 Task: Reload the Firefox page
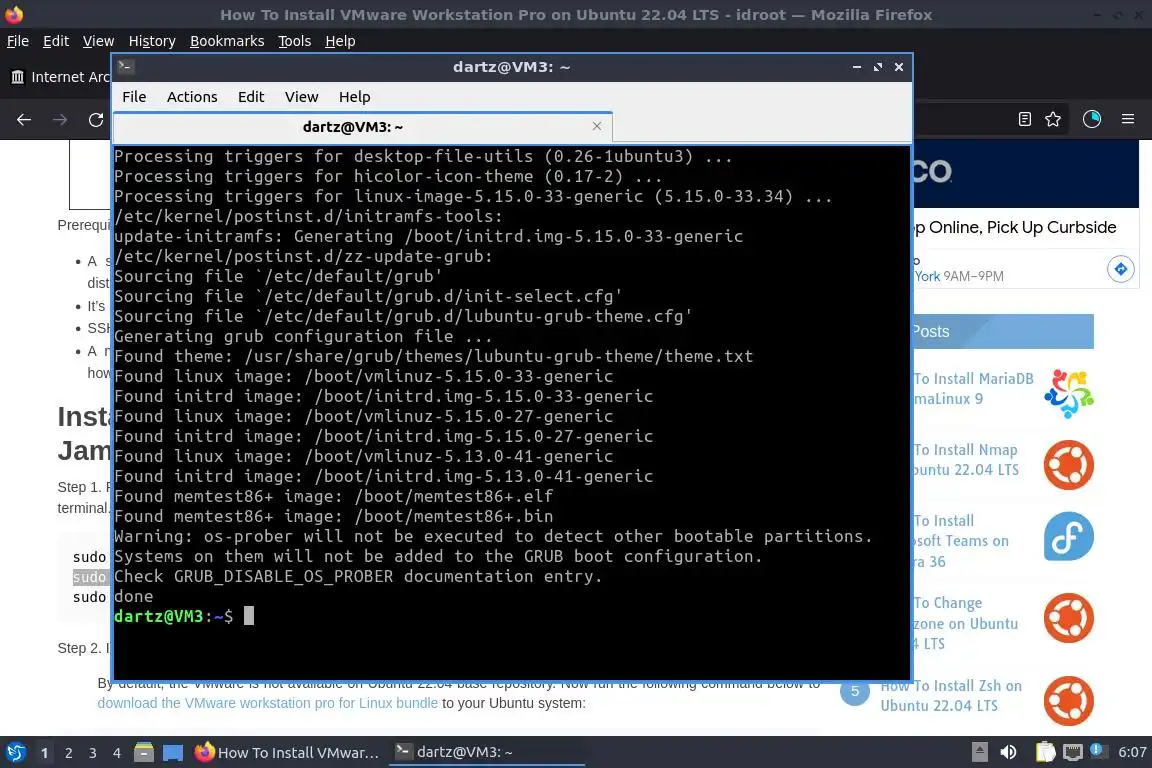point(96,119)
